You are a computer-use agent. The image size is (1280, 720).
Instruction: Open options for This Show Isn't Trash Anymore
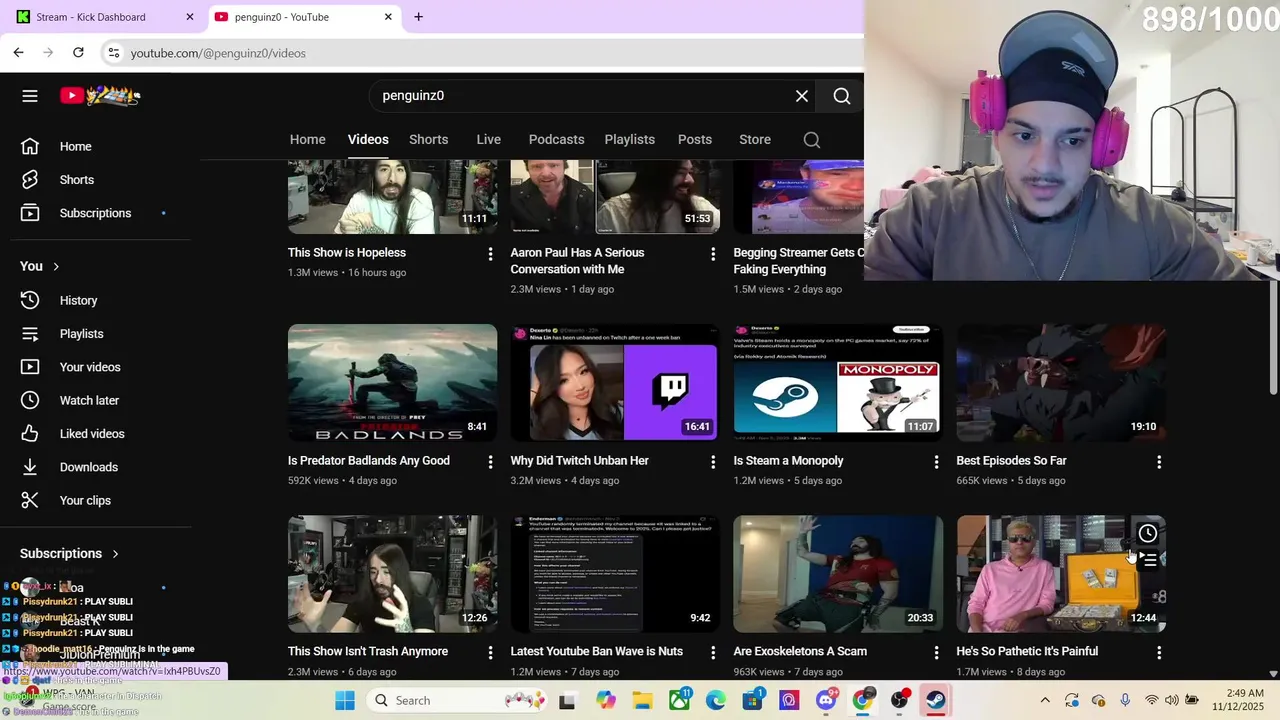(x=490, y=652)
